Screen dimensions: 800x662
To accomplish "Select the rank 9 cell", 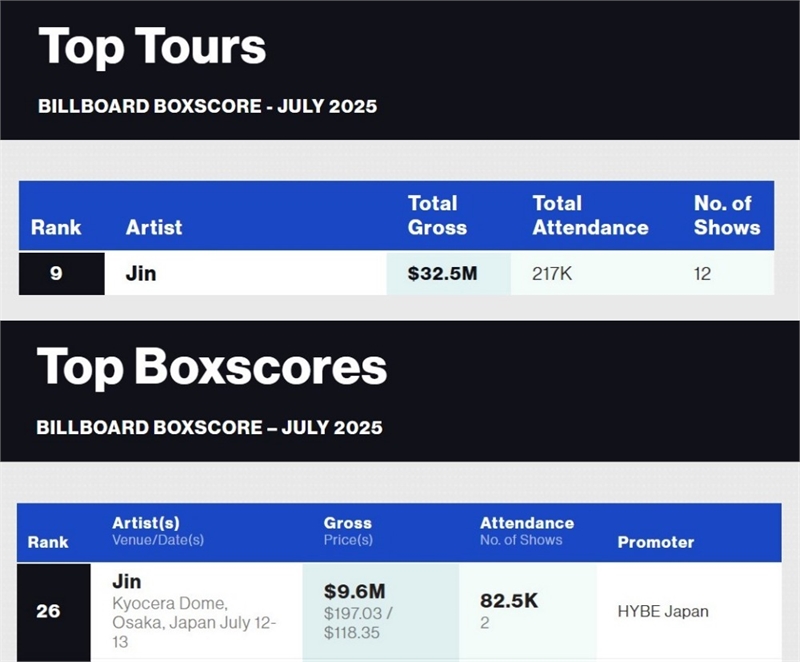I will (x=56, y=273).
